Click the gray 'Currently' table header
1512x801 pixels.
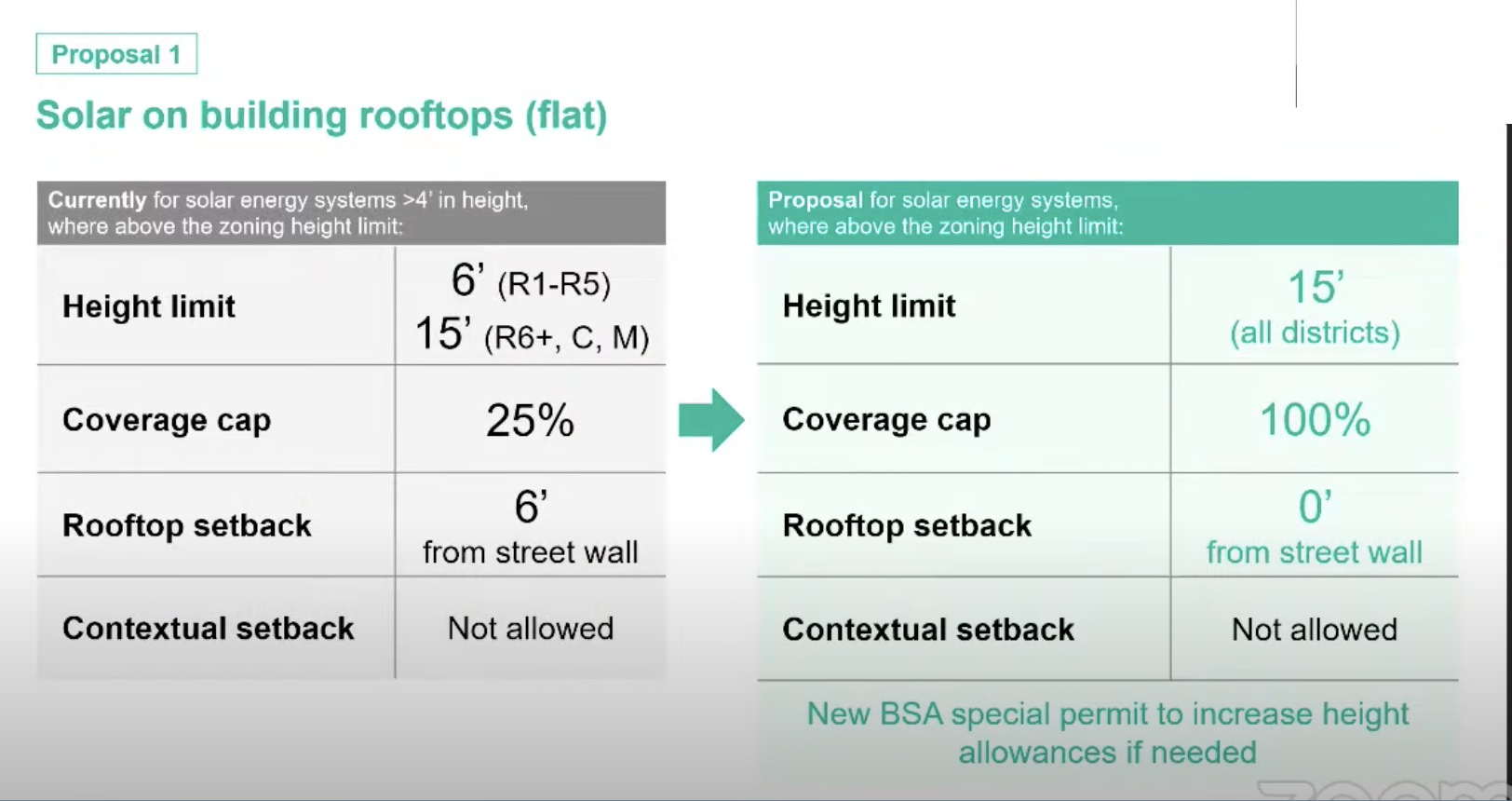coord(351,213)
